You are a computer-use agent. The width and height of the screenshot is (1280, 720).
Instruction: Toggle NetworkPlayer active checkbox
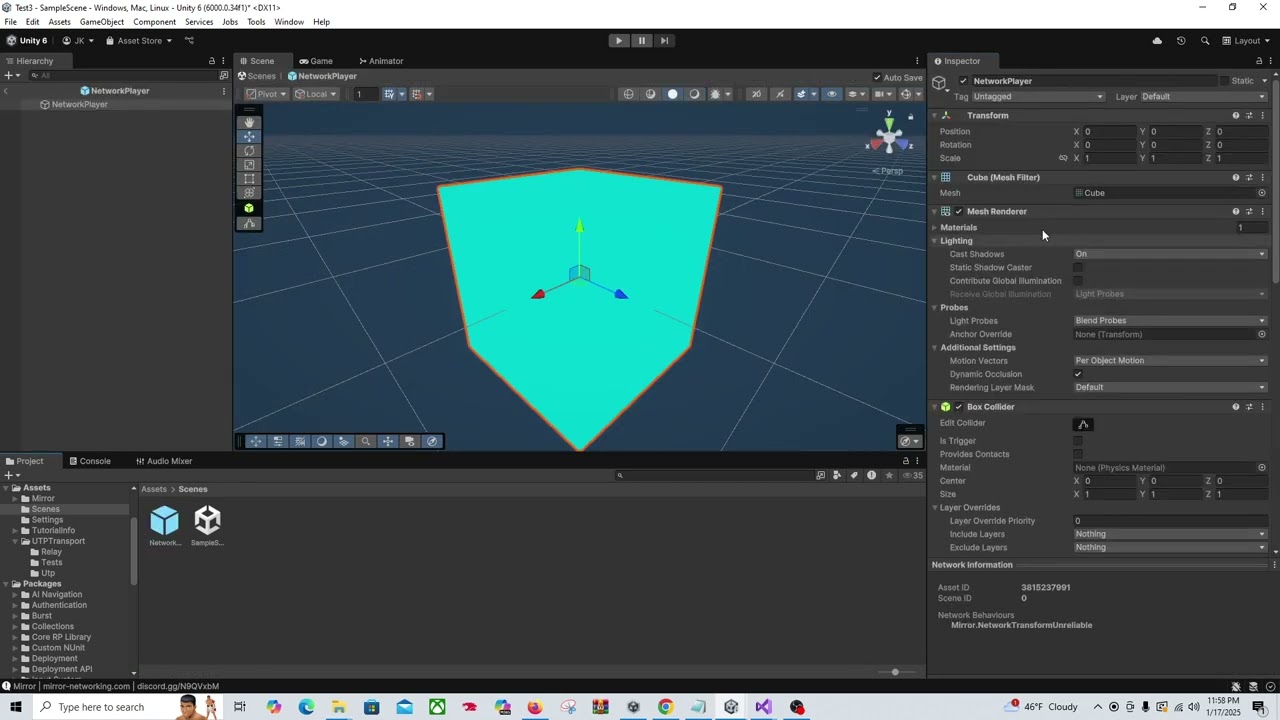click(963, 81)
